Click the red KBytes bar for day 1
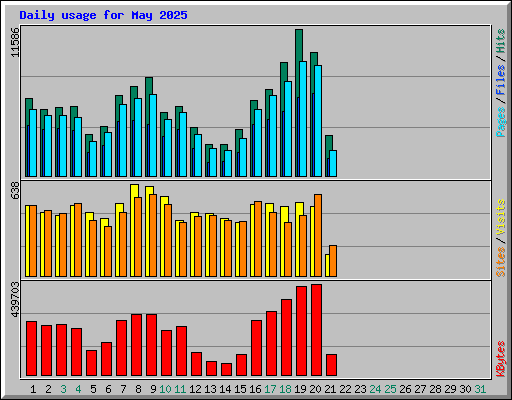 click(31, 349)
